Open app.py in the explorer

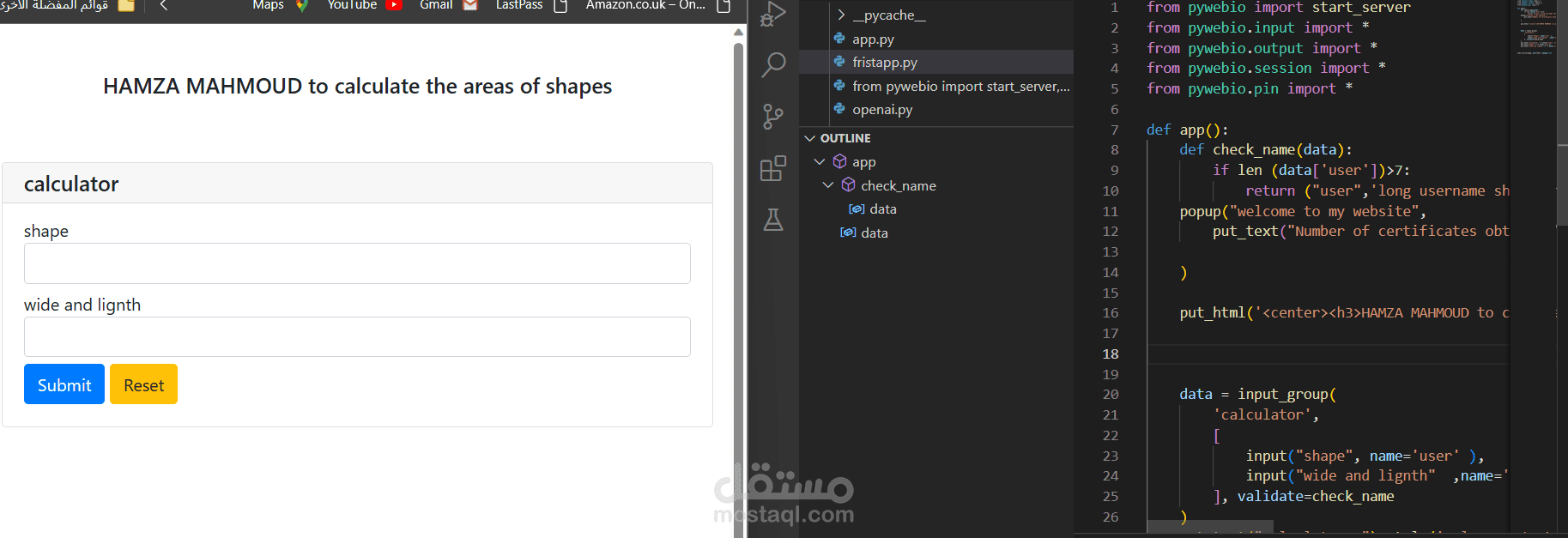[x=873, y=39]
